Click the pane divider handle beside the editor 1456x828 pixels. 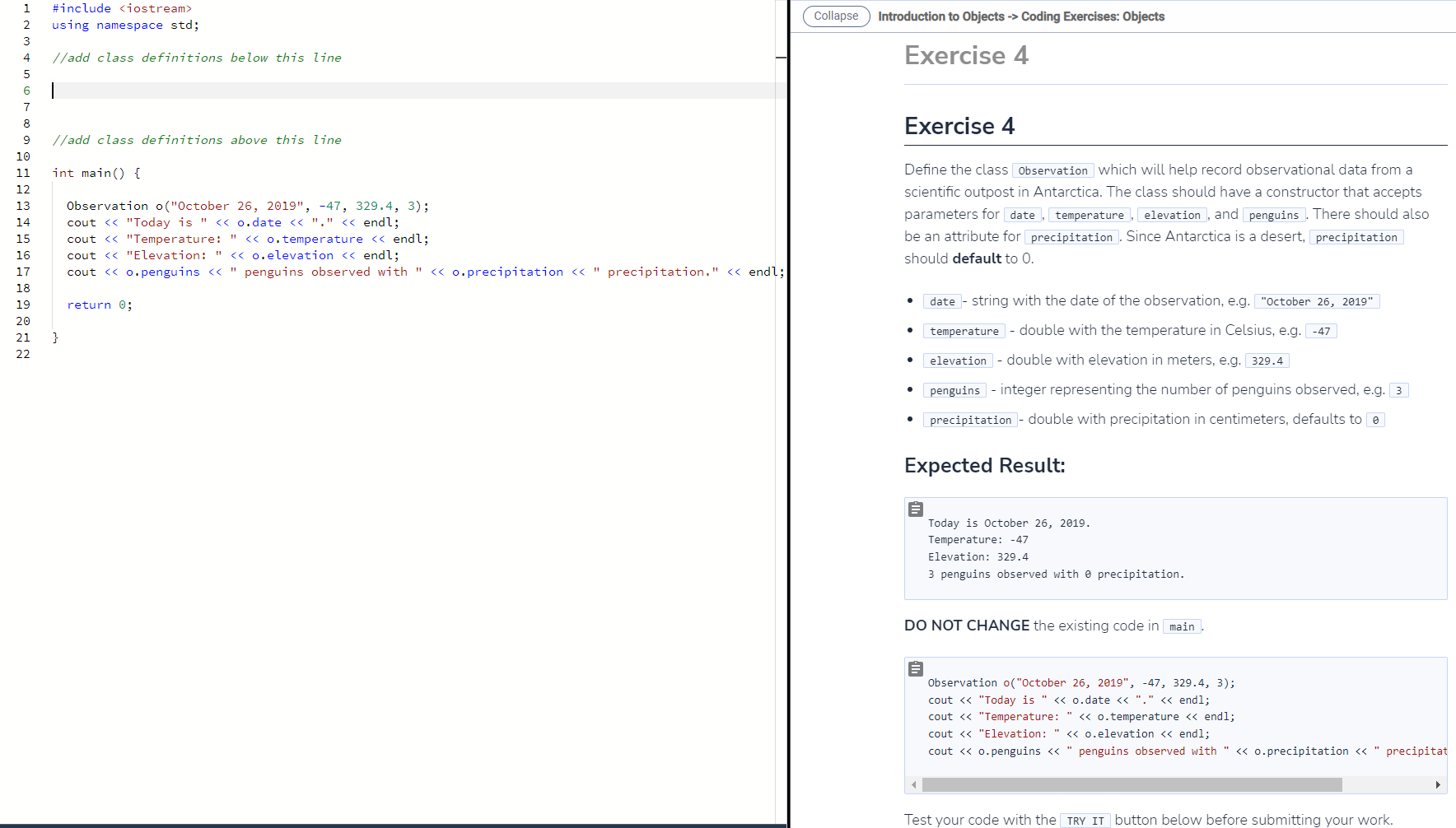781,58
